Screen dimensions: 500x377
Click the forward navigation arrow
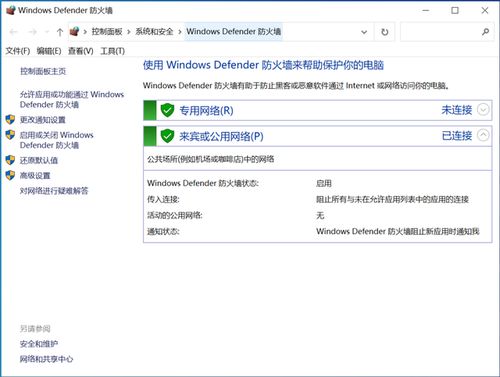coord(32,32)
